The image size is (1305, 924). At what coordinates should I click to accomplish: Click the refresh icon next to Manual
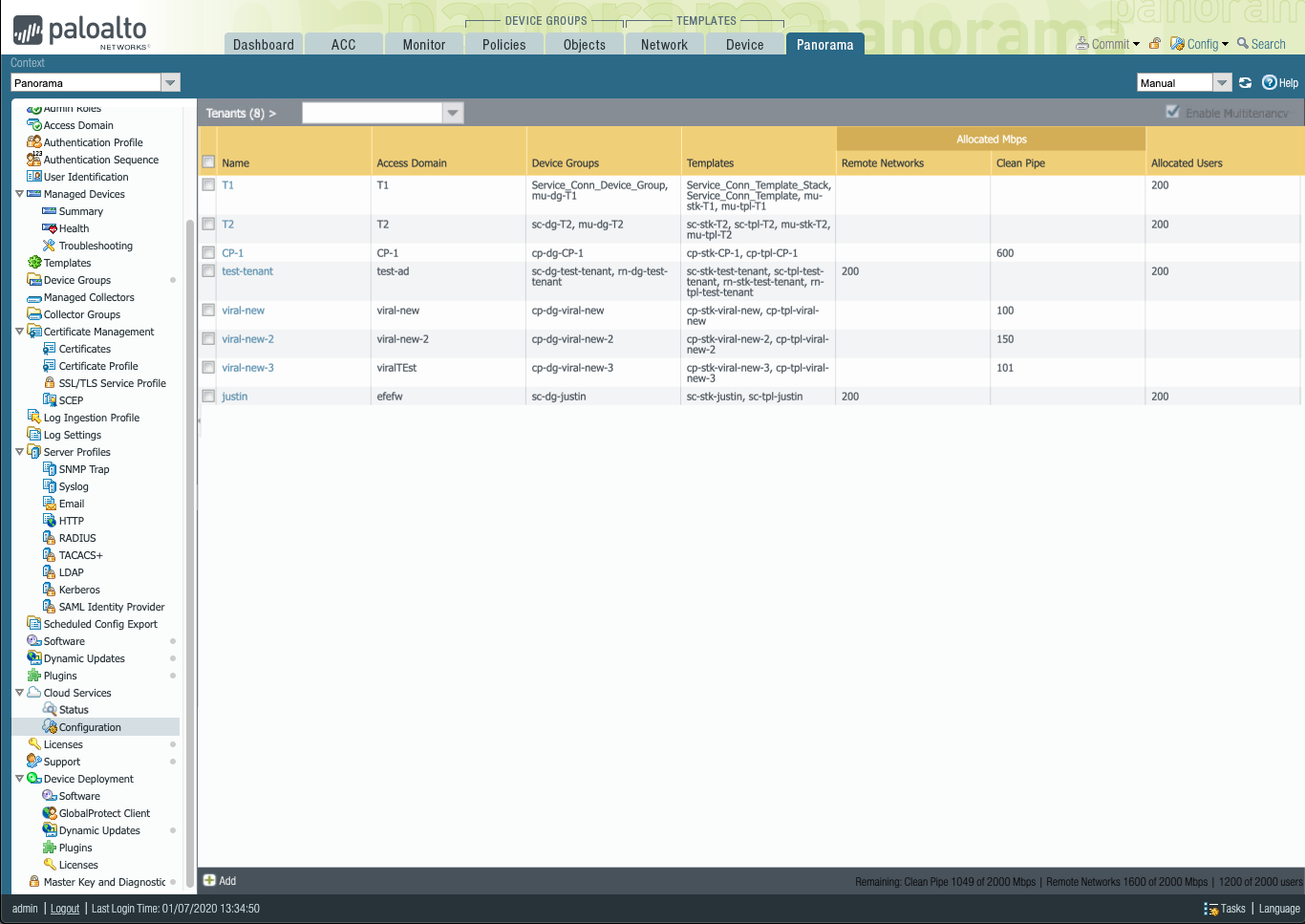click(x=1246, y=83)
